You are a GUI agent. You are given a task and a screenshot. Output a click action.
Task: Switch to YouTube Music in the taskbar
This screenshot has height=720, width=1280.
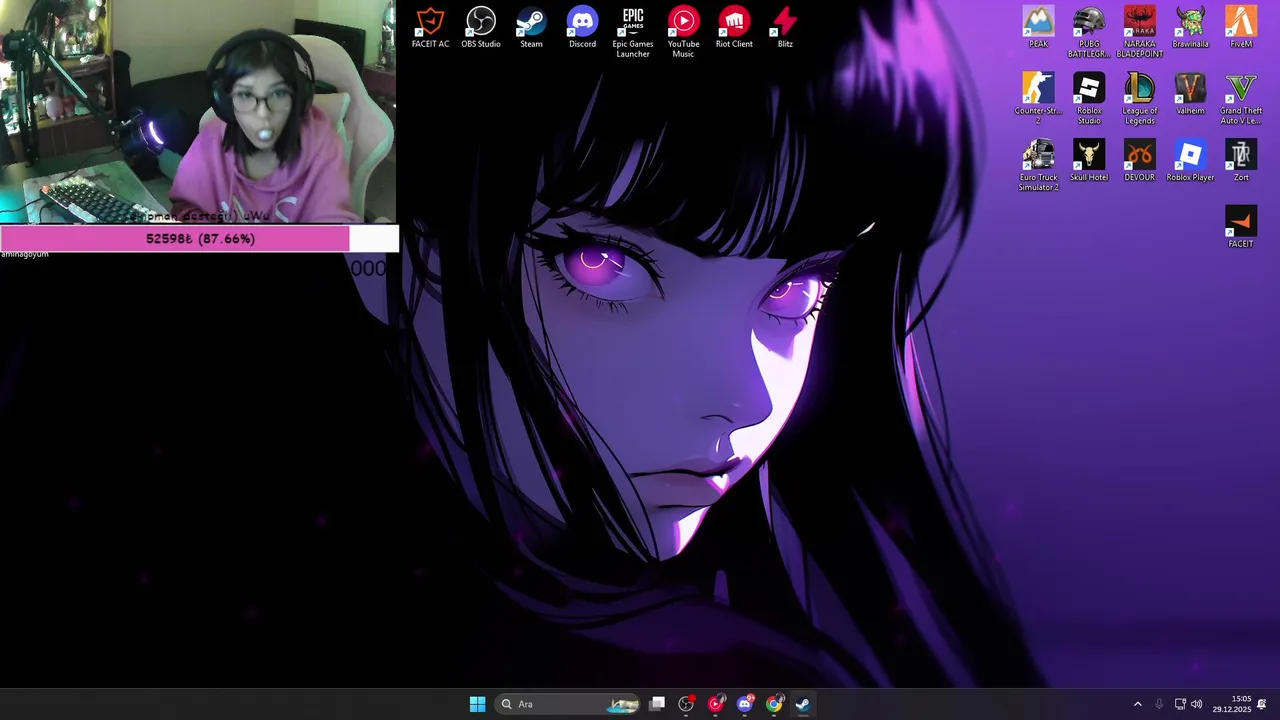716,704
